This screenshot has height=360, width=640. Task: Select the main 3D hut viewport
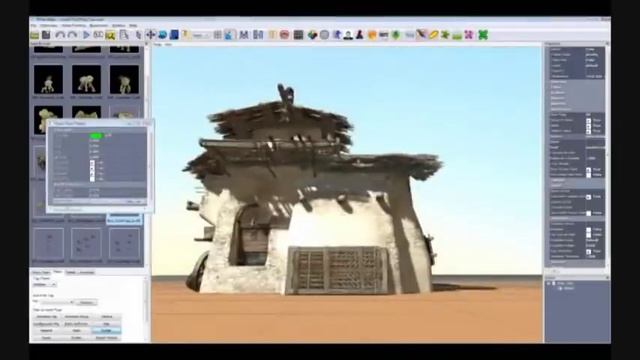[347, 194]
